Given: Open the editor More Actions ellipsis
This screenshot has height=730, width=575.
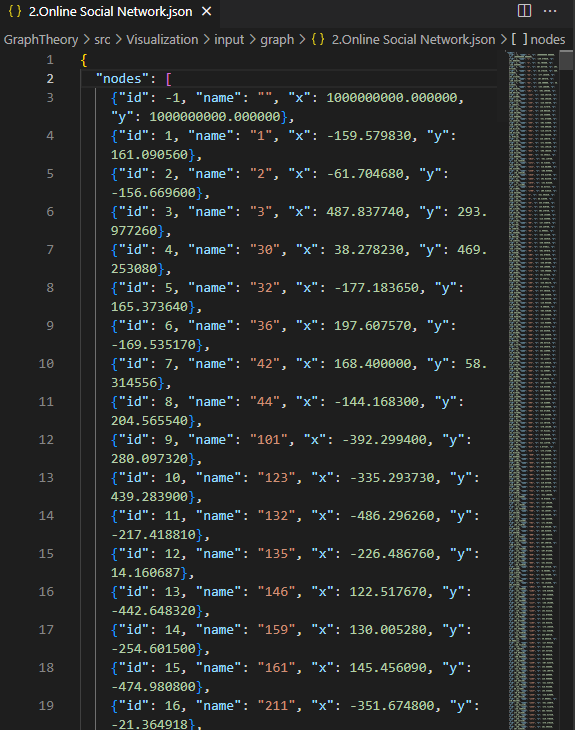Looking at the screenshot, I should coord(550,11).
